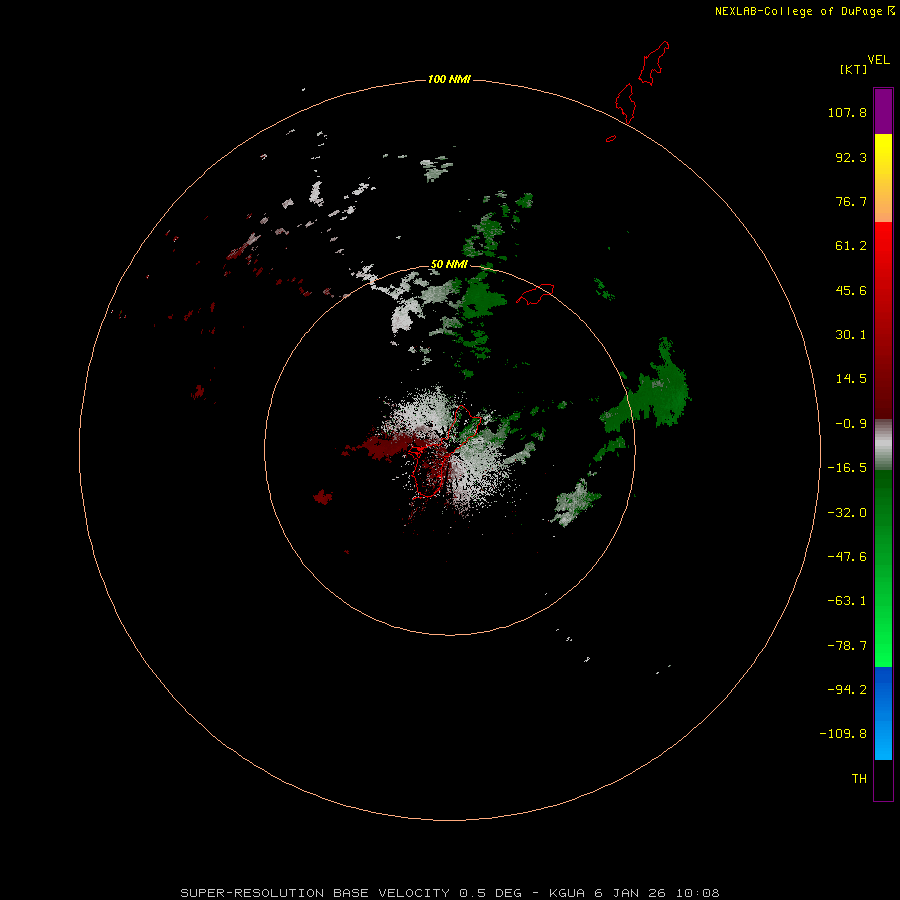
Task: Click the 76.7 velocity scale label
Action: pyautogui.click(x=851, y=201)
